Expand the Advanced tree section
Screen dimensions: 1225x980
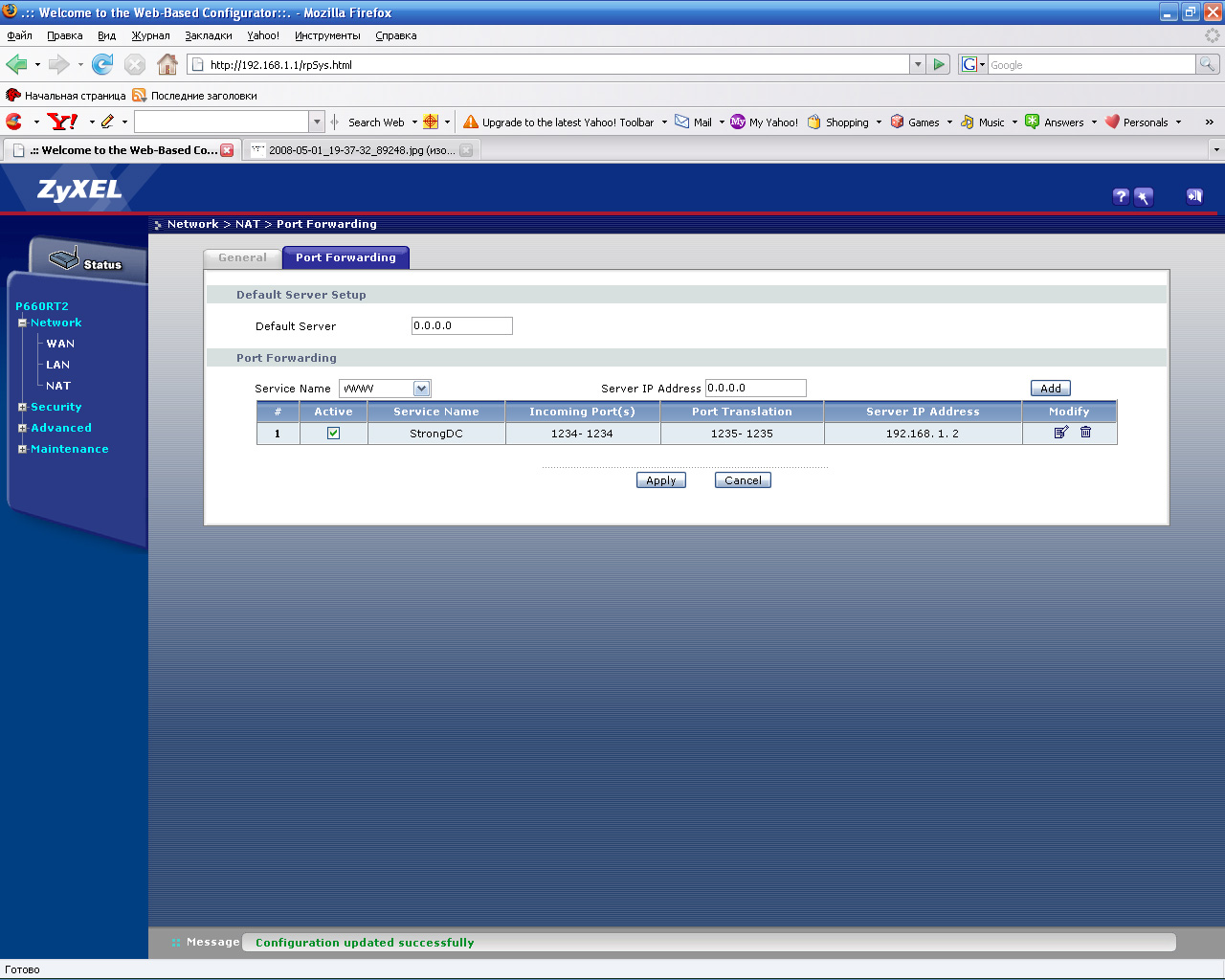point(22,428)
